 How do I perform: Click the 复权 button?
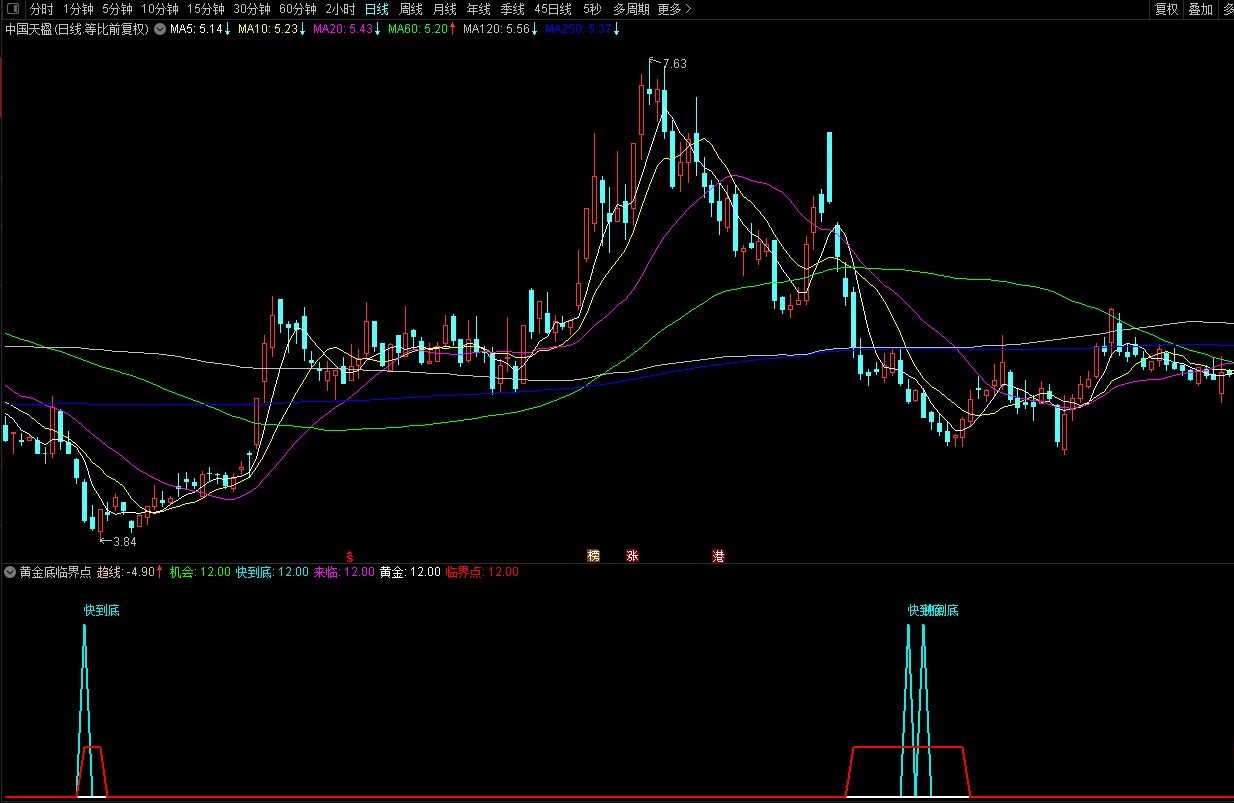(1166, 9)
